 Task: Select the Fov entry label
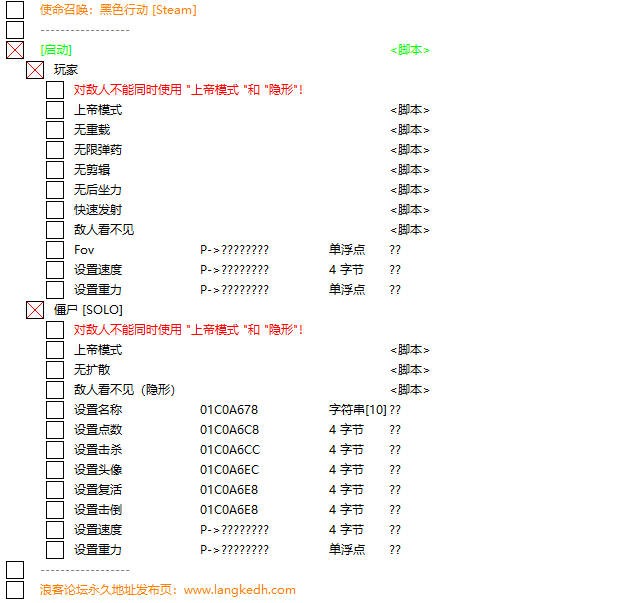[84, 250]
